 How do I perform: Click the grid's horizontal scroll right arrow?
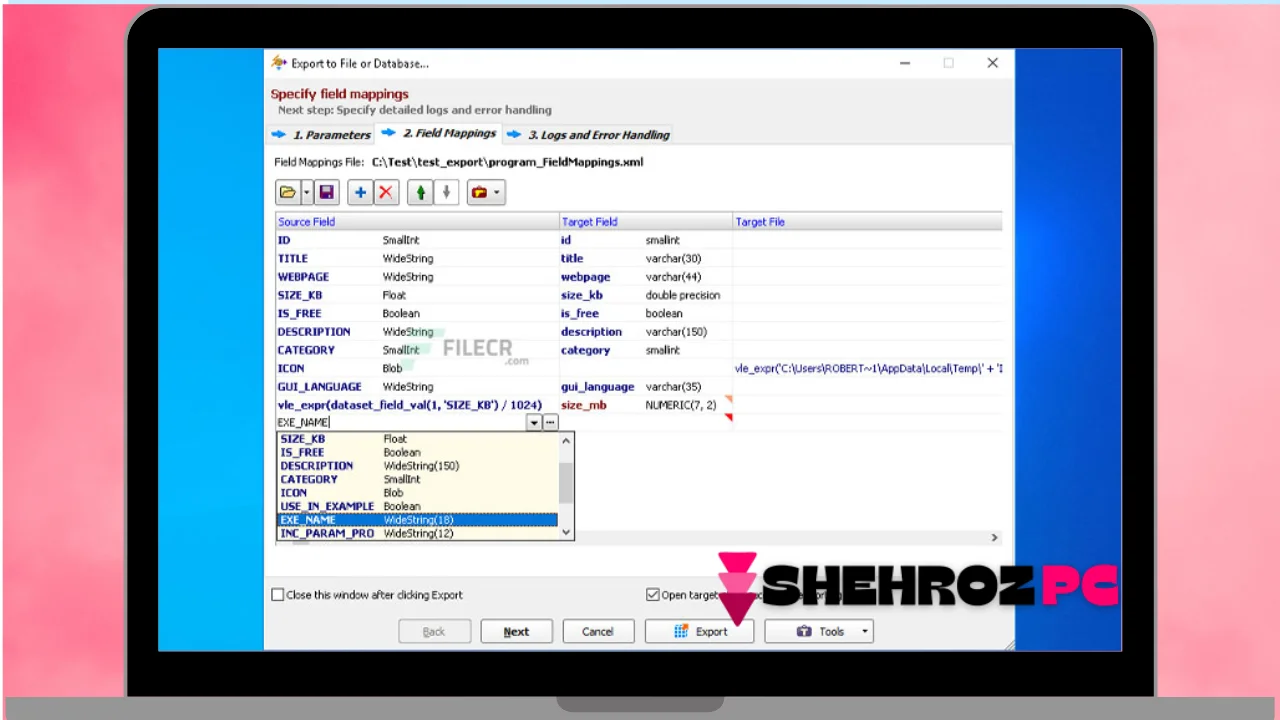pos(994,538)
